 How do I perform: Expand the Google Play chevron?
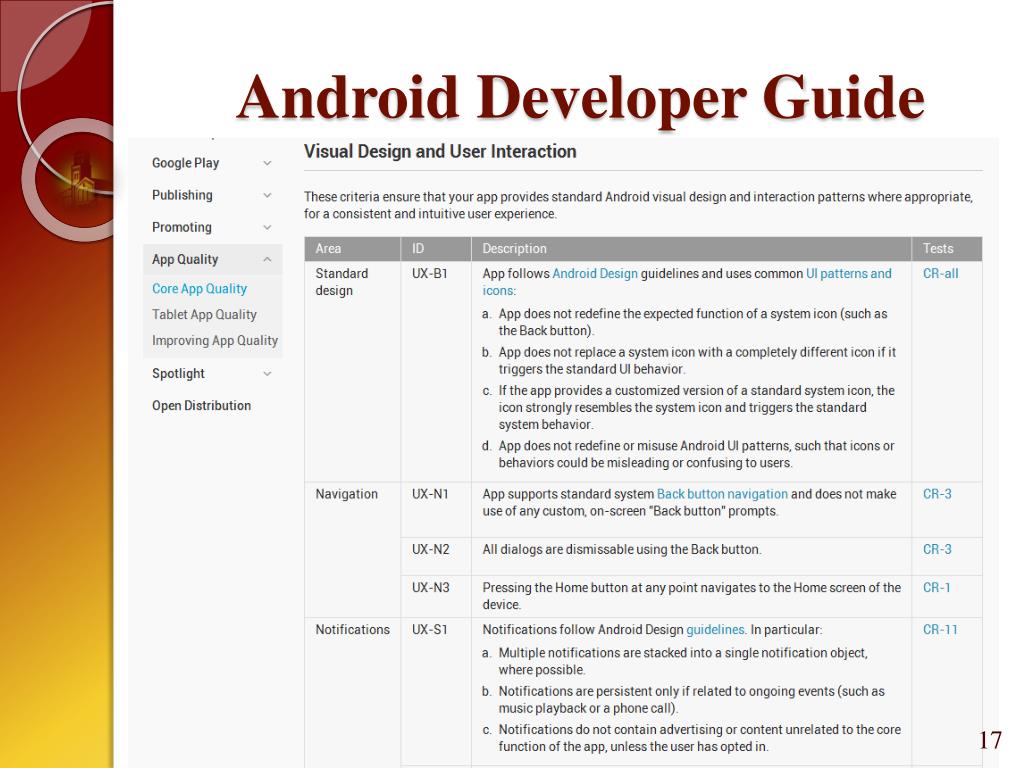(267, 163)
